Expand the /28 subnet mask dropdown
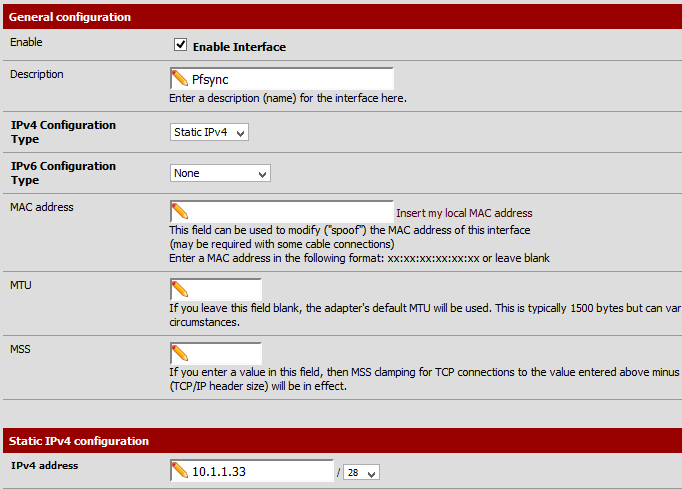The height and width of the screenshot is (489, 682). 360,472
